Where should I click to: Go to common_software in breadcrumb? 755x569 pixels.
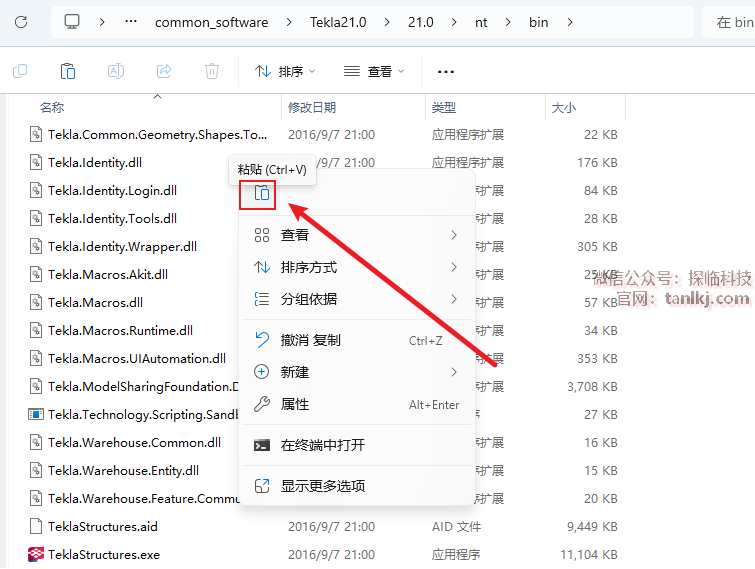[x=211, y=22]
